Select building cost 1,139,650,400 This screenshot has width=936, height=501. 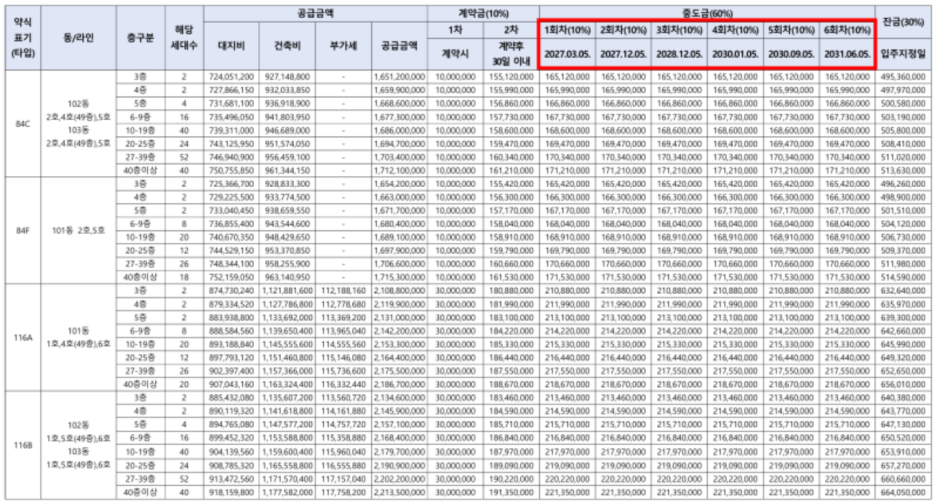(287, 330)
